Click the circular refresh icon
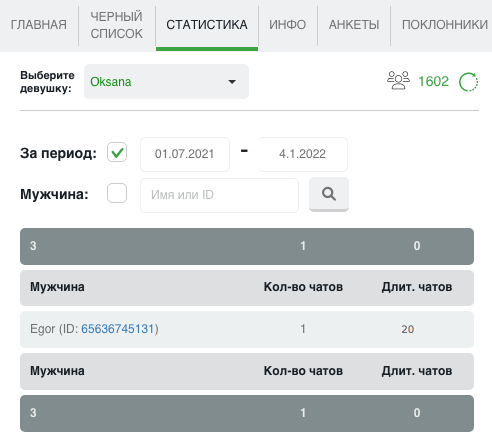Viewport: 492px width, 442px height. (468, 82)
